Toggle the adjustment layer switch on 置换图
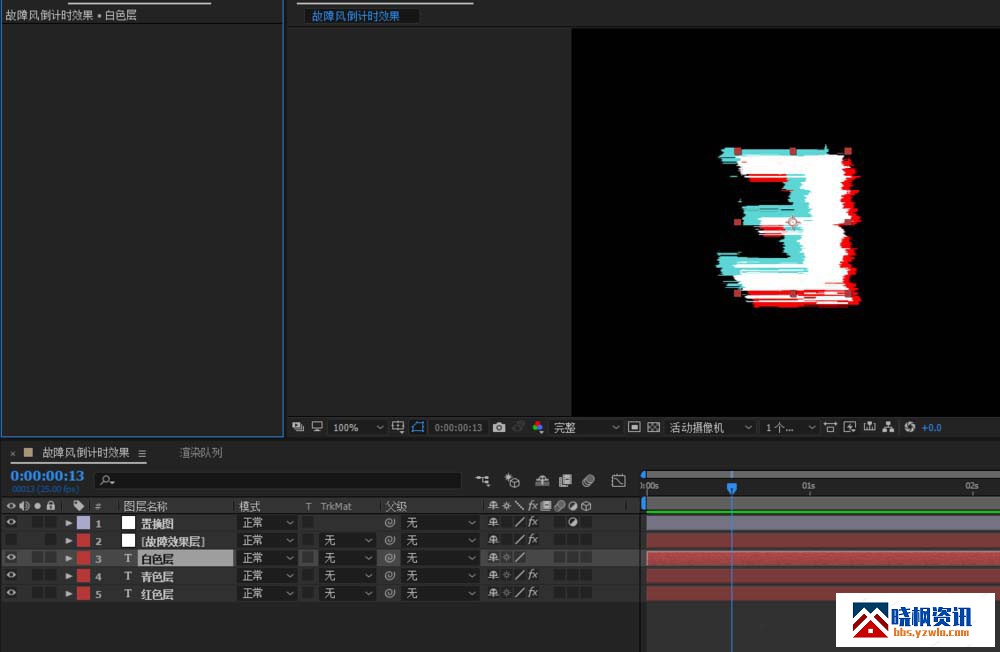The width and height of the screenshot is (1000, 652). coord(573,522)
